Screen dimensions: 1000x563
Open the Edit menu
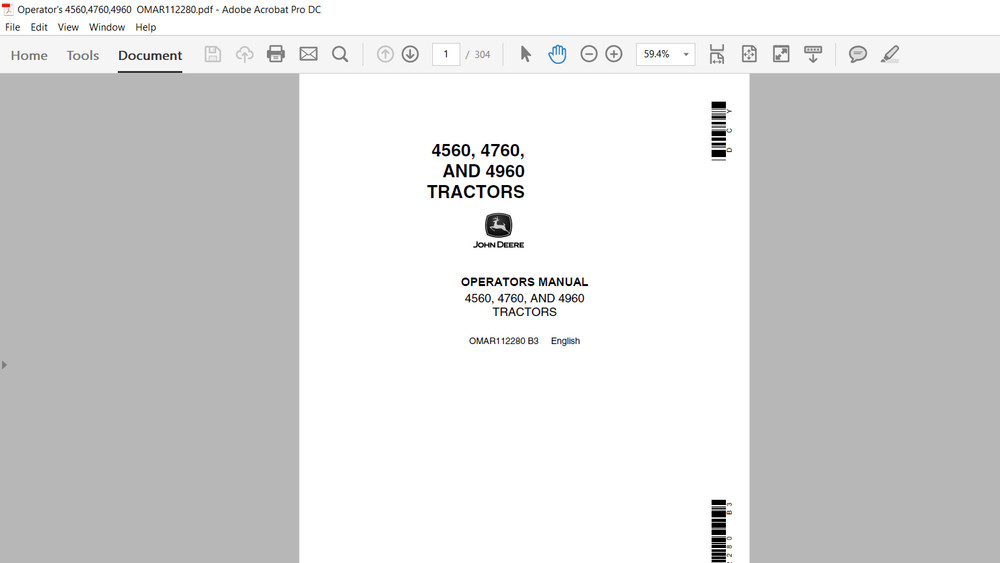[39, 27]
